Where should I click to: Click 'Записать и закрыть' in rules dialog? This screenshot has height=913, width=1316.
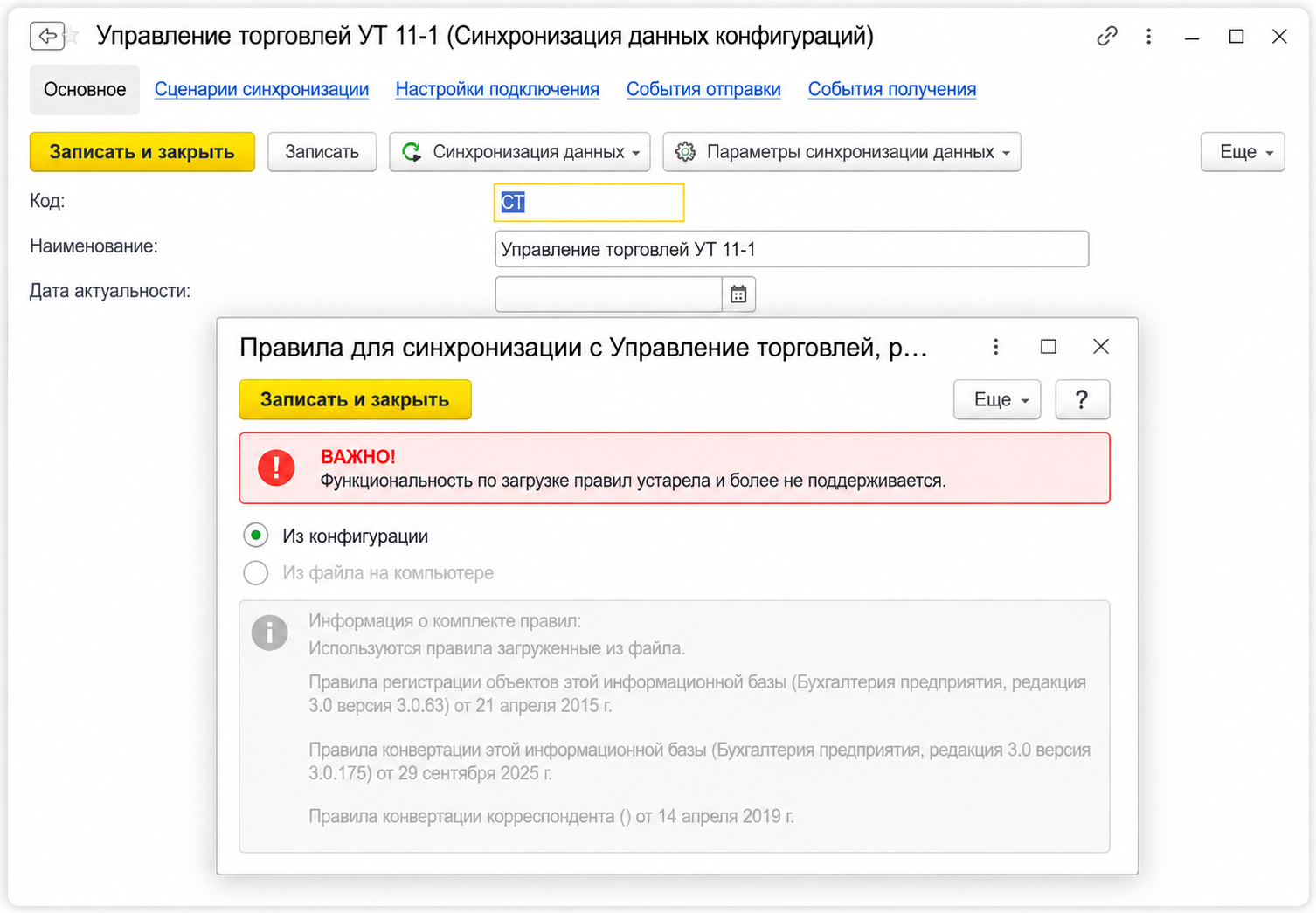[x=355, y=399]
